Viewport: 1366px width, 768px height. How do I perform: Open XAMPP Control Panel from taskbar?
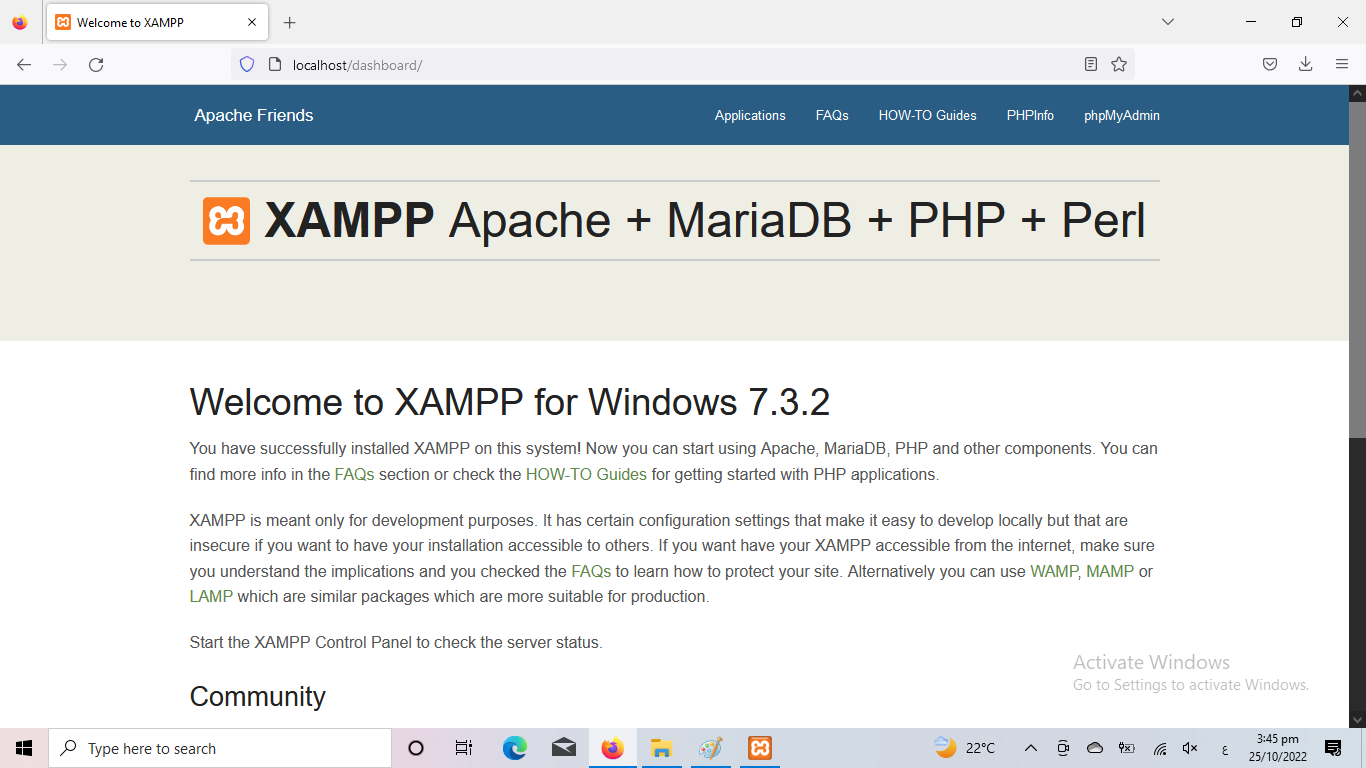coord(760,748)
